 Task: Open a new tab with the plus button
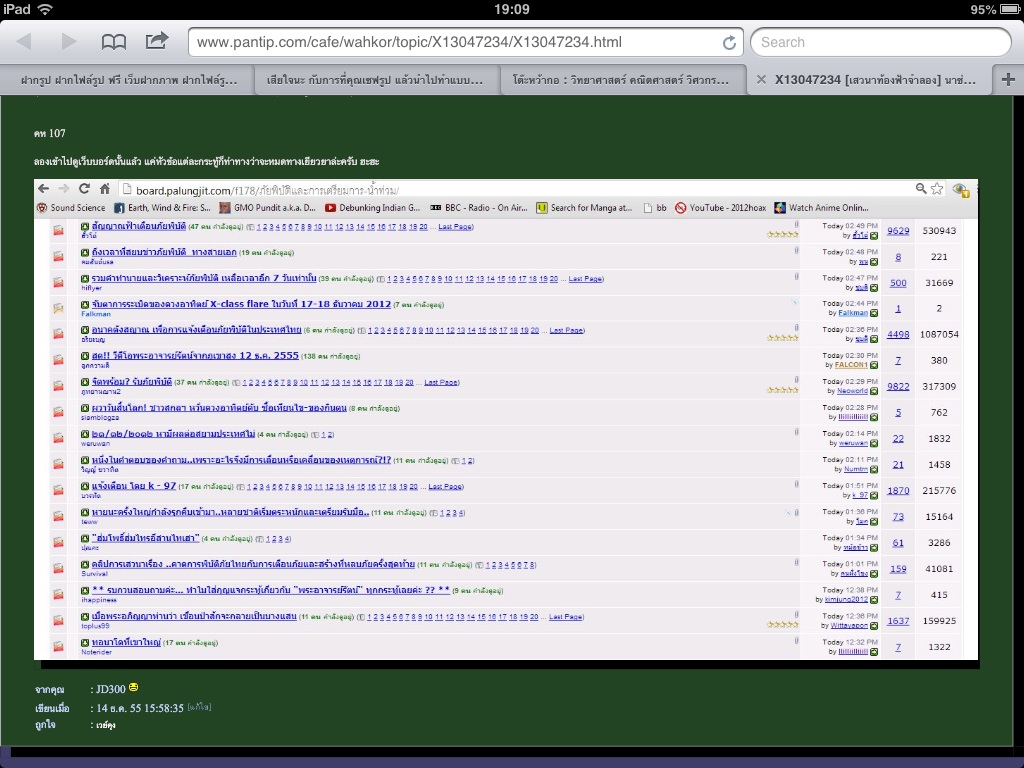pyautogui.click(x=1006, y=80)
